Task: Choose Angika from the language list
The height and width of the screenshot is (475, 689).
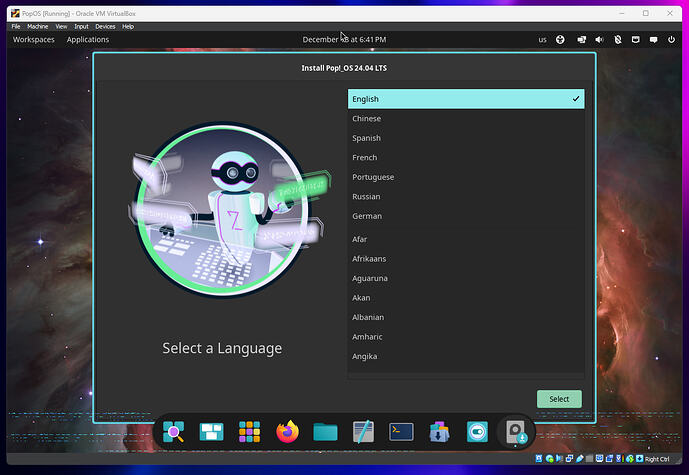Action: coord(466,356)
